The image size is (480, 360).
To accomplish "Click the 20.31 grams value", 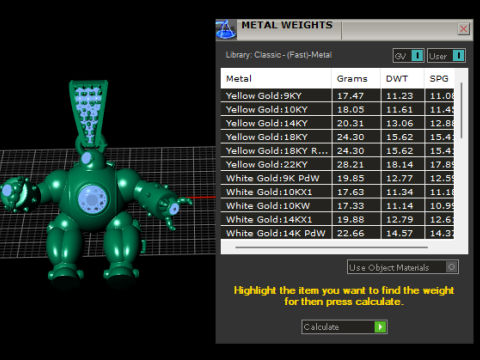I will (350, 123).
